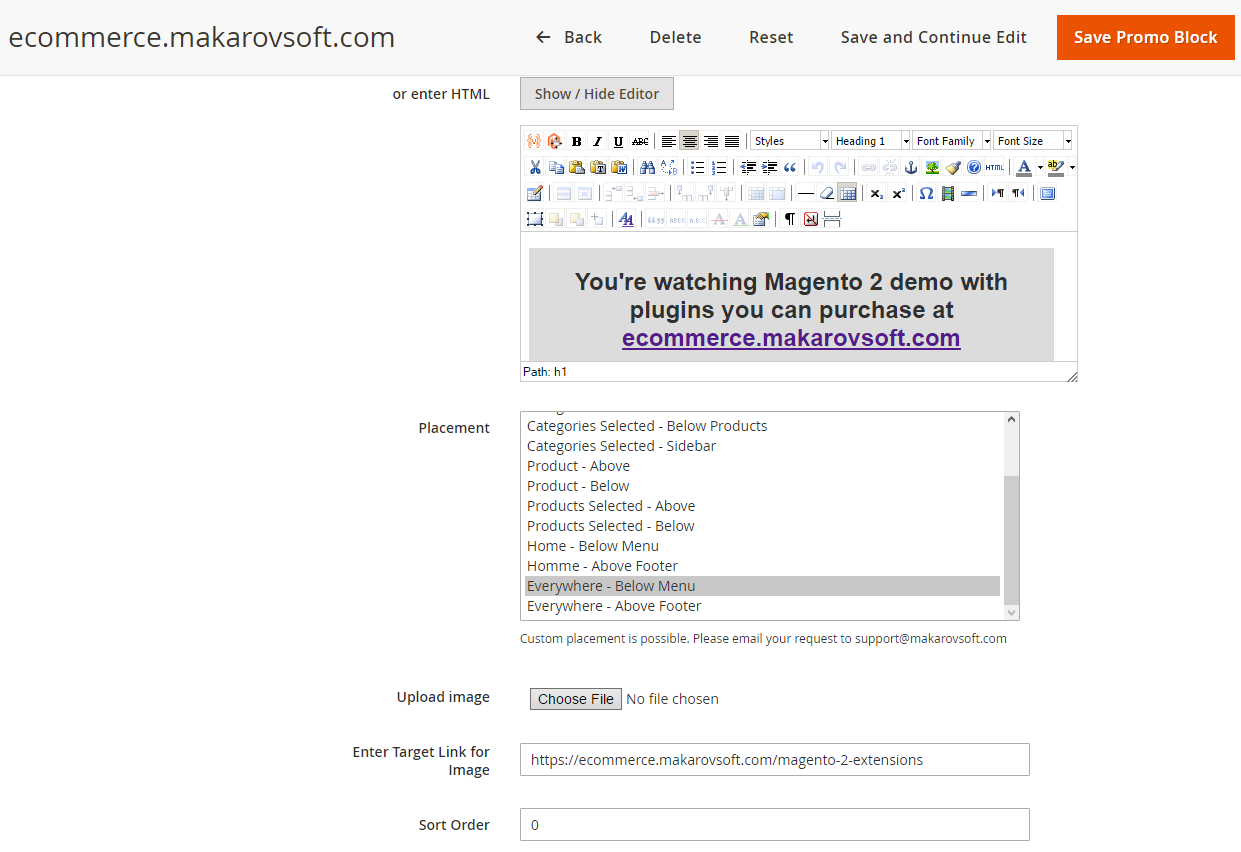Open ecommerce.makarovsoft.com link in editor content
1241x852 pixels.
pyautogui.click(x=791, y=338)
